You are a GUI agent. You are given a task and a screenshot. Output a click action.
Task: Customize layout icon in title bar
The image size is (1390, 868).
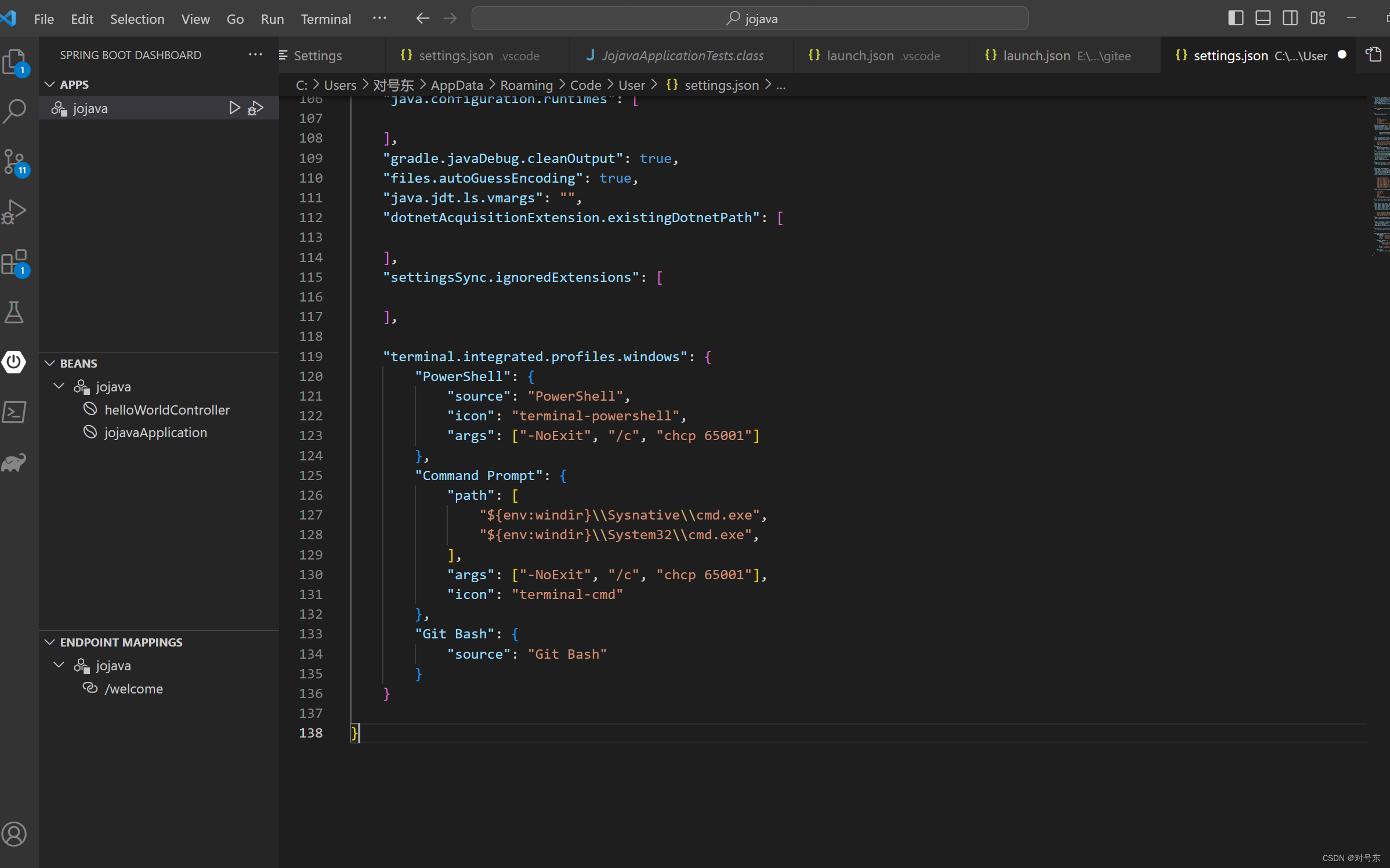click(1318, 18)
